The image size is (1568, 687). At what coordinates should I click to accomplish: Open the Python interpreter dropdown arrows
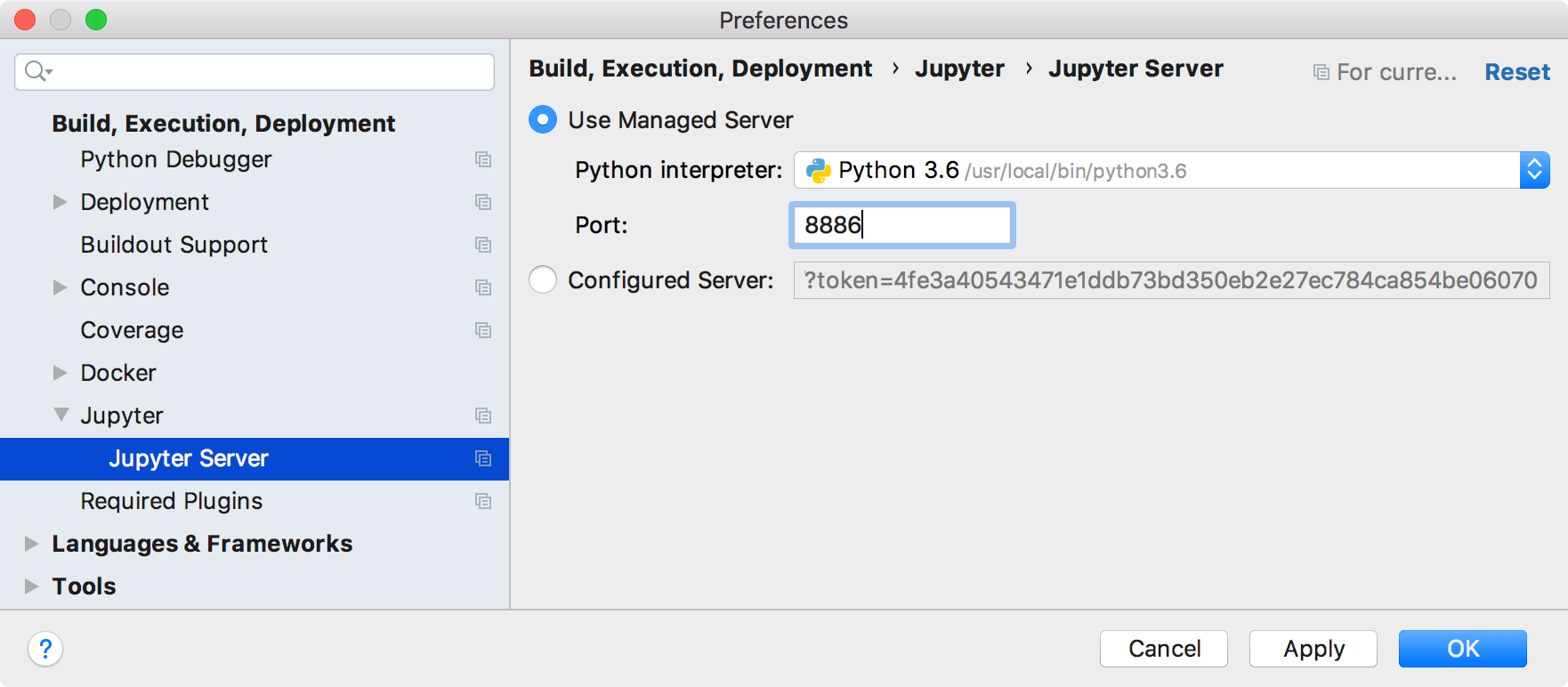coord(1534,170)
